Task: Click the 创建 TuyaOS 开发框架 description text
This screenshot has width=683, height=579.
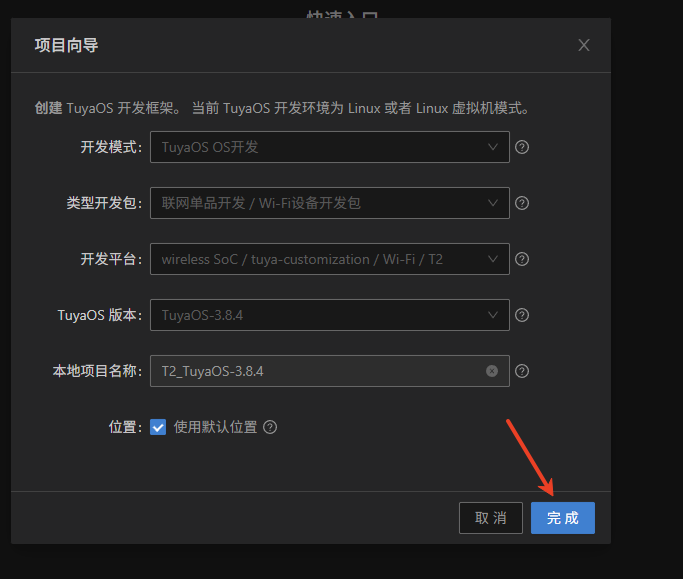Action: pos(282,108)
